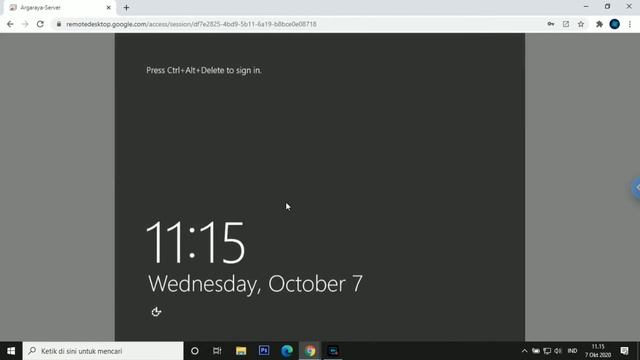Open the notification action center

pyautogui.click(x=624, y=351)
